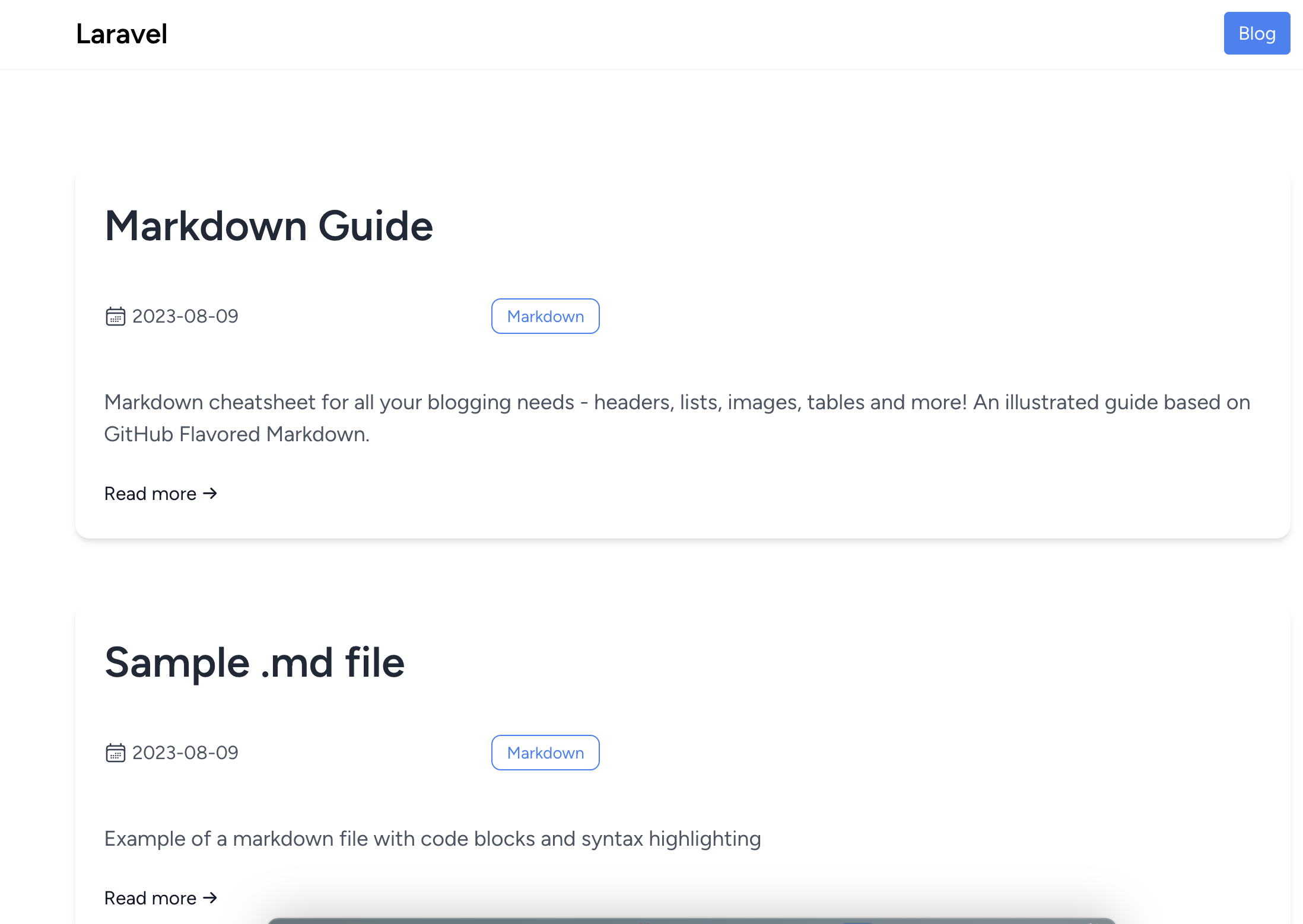Click arrow icon after first Read more

(x=210, y=493)
